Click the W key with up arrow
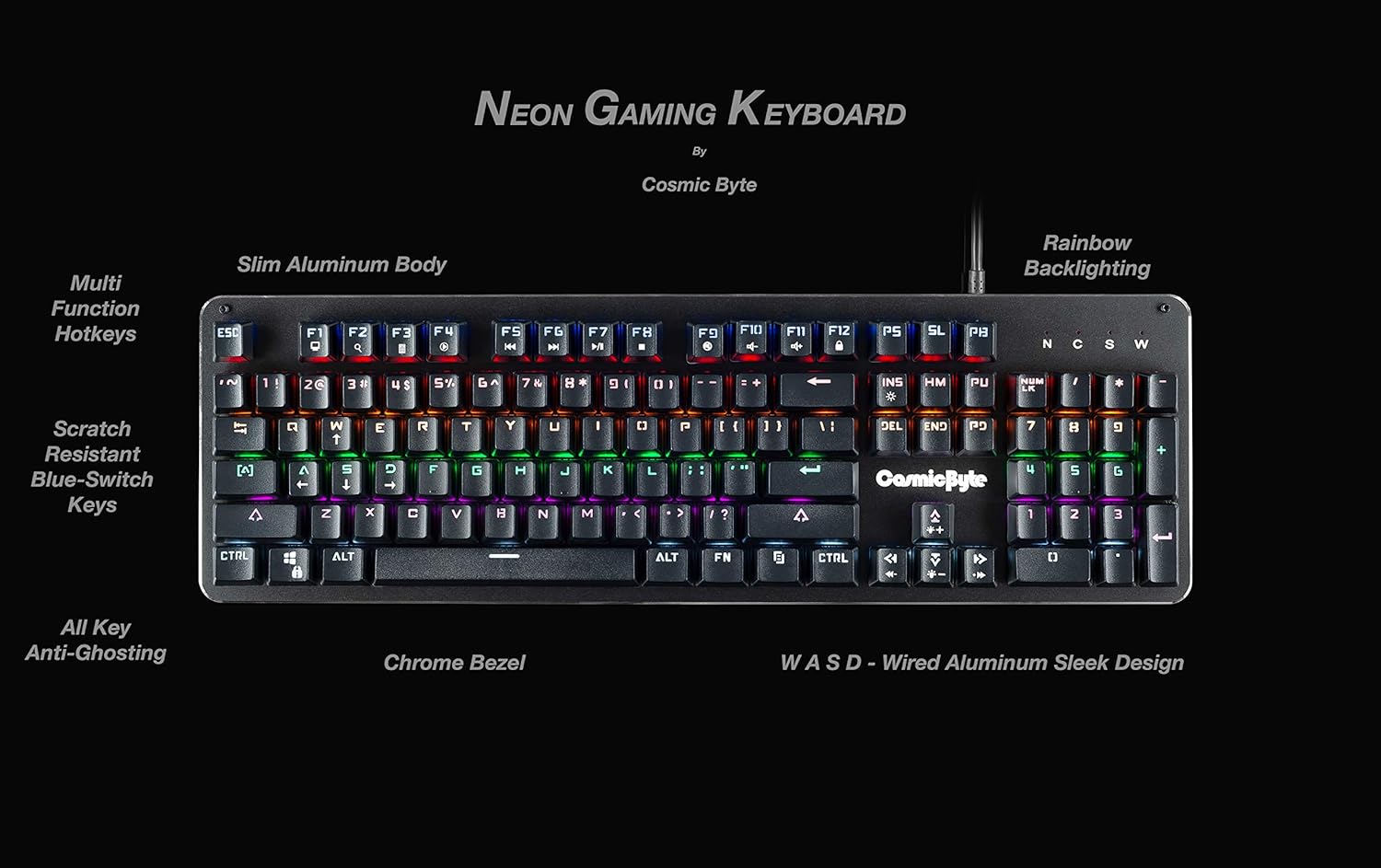 coord(336,434)
